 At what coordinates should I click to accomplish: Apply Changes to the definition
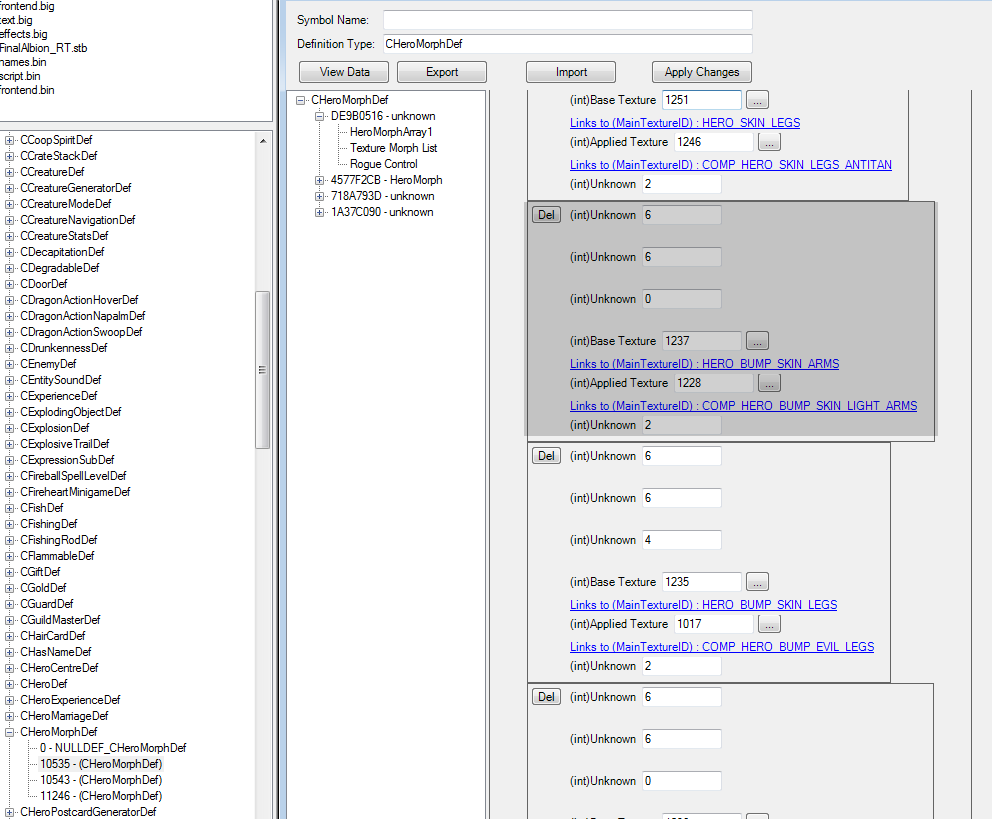click(x=701, y=72)
